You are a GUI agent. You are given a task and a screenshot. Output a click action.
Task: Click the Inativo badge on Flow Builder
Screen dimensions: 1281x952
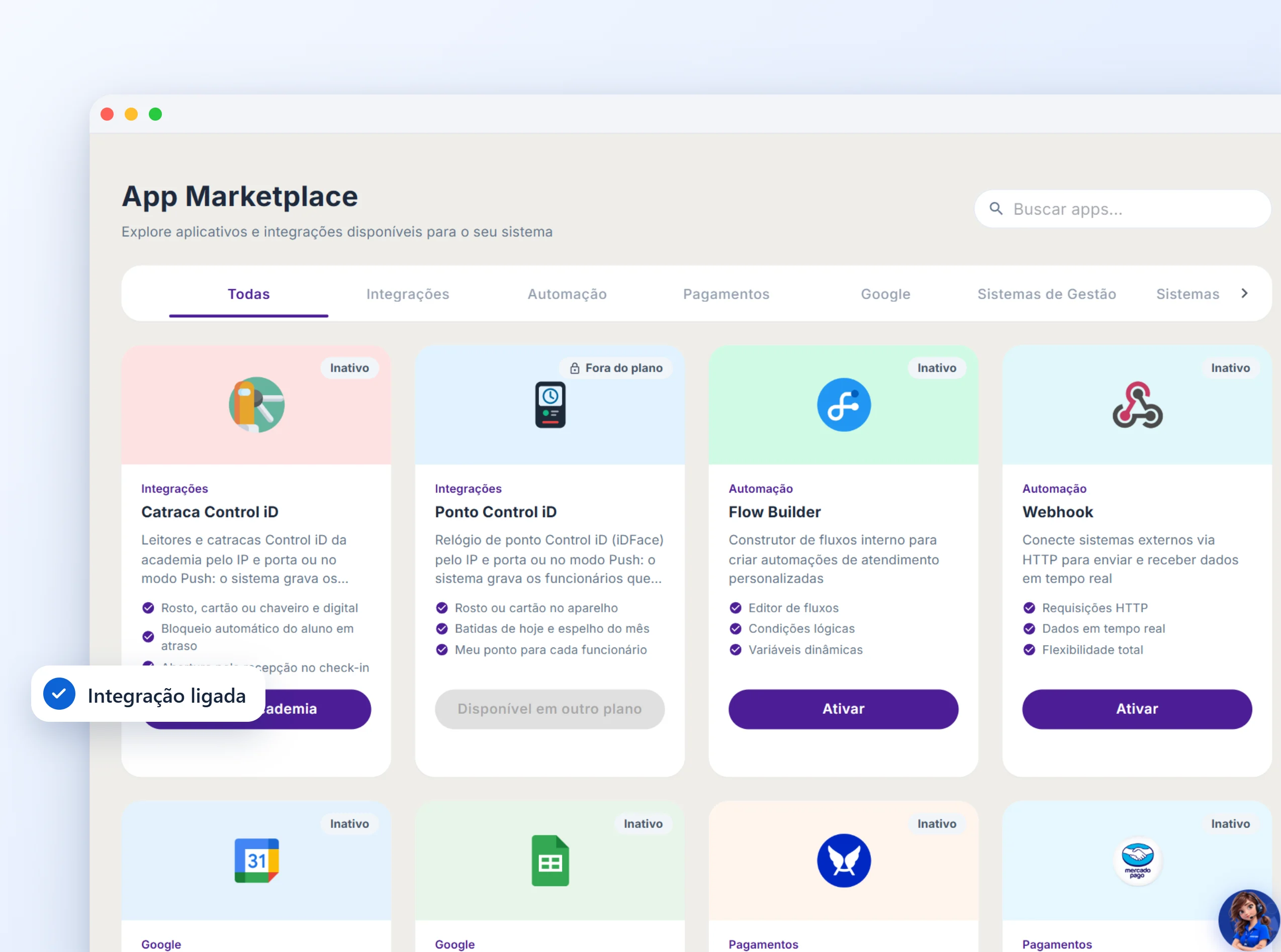(x=937, y=368)
